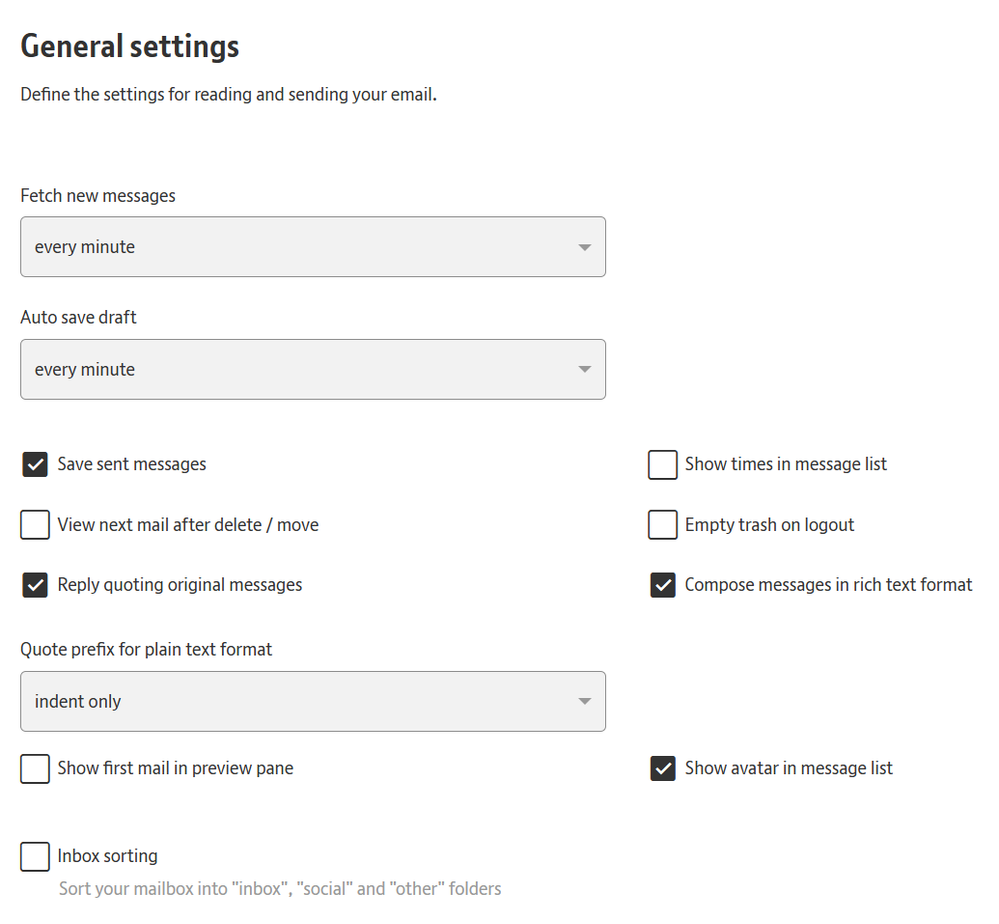Click the arrow icon in Quote prefix field
Viewport: 999px width, 924px height.
[585, 702]
